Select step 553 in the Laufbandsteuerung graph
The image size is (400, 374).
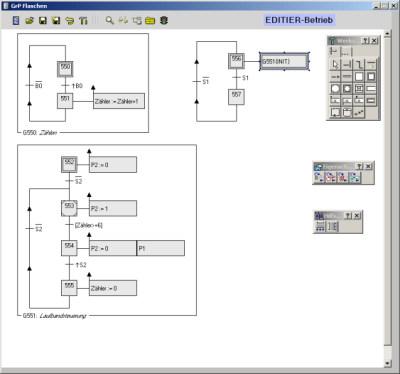point(69,208)
